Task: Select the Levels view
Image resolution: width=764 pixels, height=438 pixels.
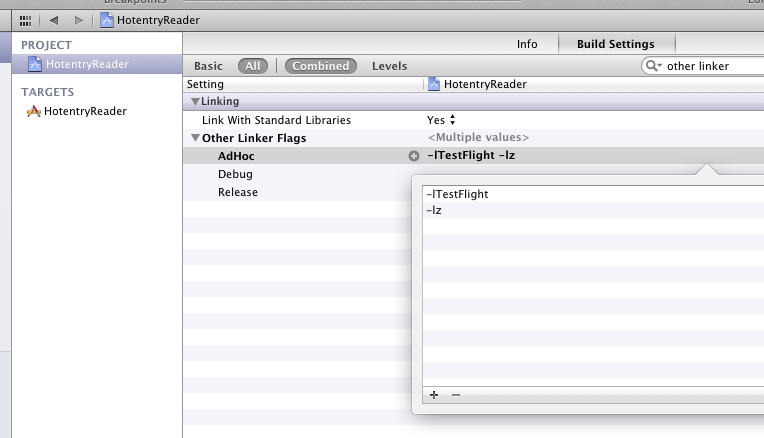Action: tap(389, 66)
